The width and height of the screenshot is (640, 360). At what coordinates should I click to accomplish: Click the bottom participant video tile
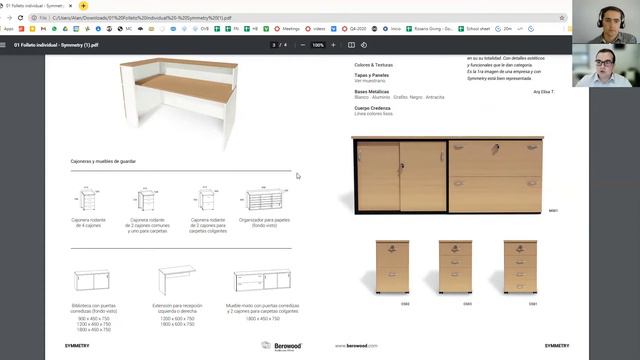pos(606,65)
